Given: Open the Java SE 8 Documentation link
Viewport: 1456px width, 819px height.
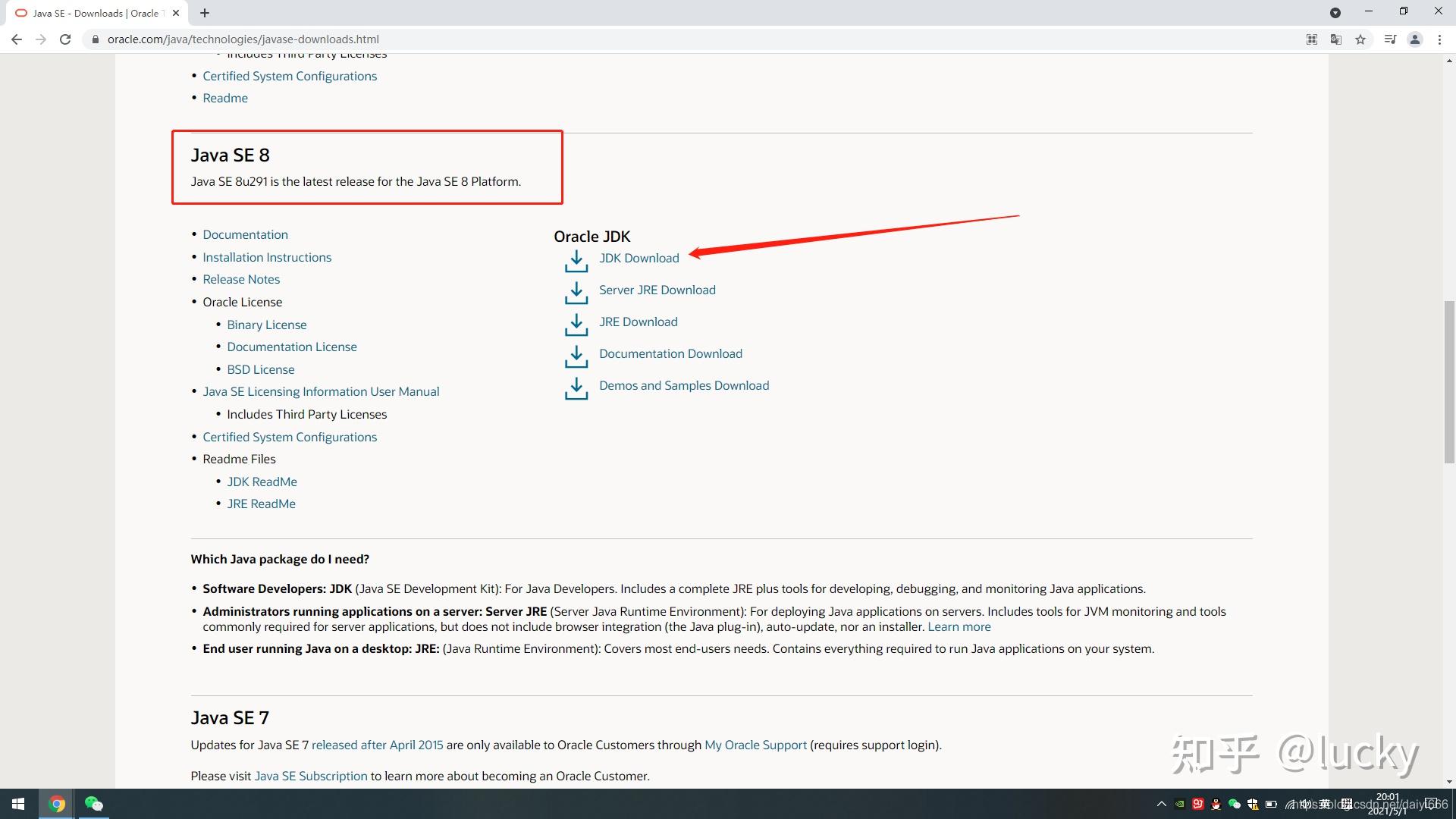Looking at the screenshot, I should (245, 234).
